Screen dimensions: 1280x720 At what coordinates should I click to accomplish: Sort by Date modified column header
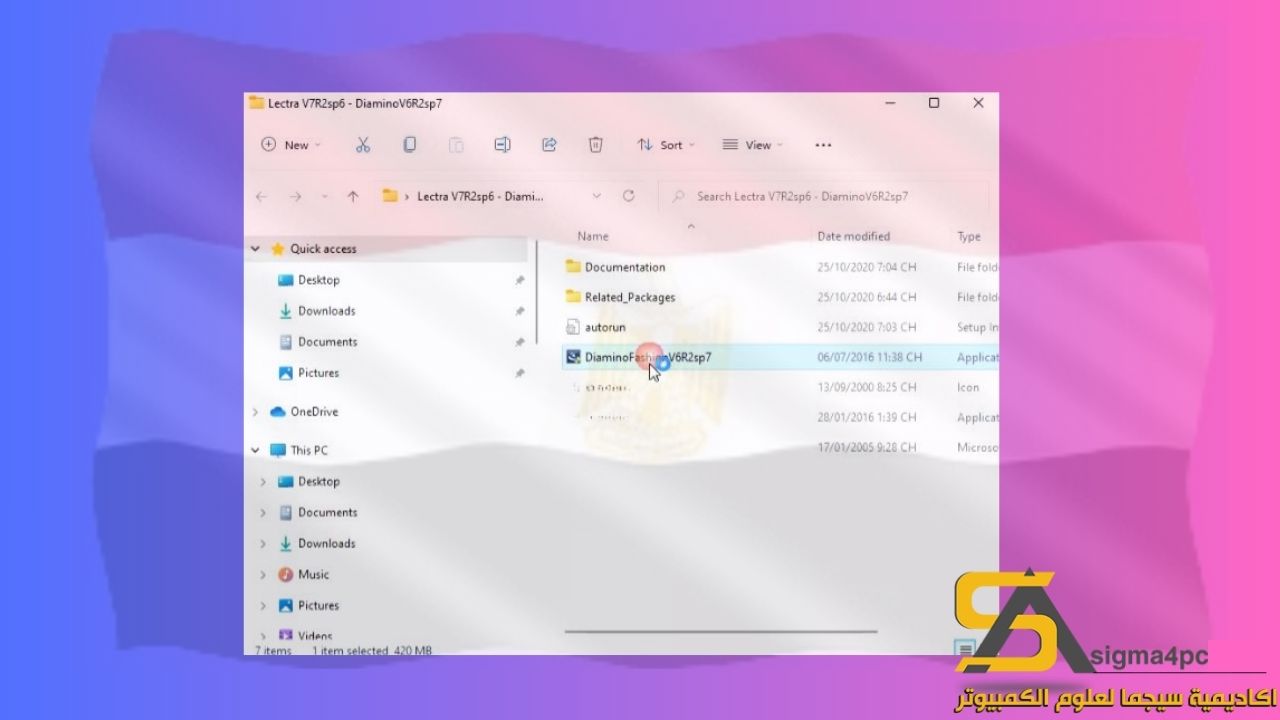[853, 236]
